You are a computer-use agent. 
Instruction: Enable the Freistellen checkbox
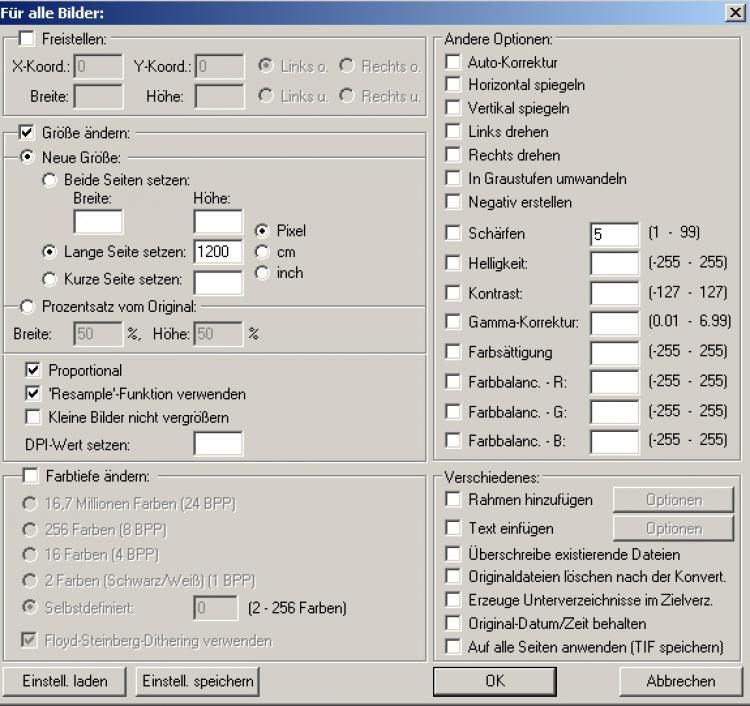(26, 38)
